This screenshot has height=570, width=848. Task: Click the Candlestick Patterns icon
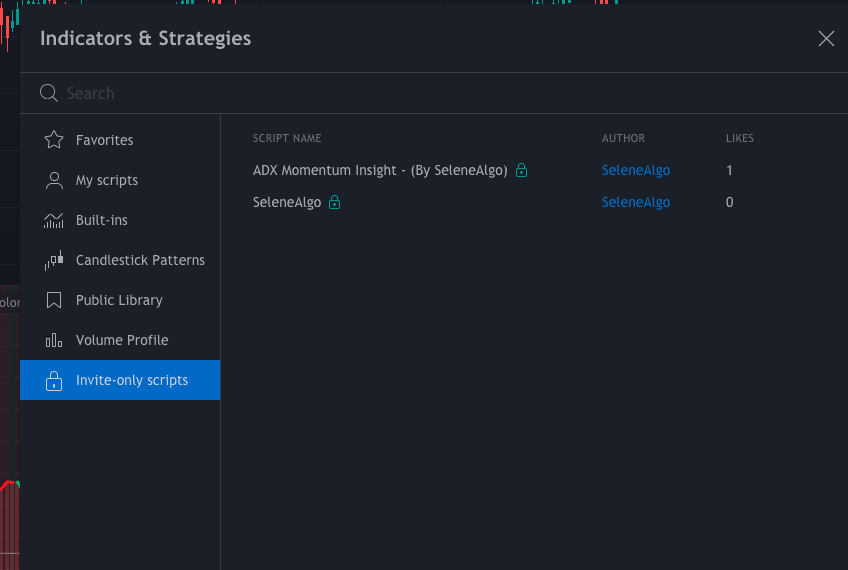tap(54, 260)
